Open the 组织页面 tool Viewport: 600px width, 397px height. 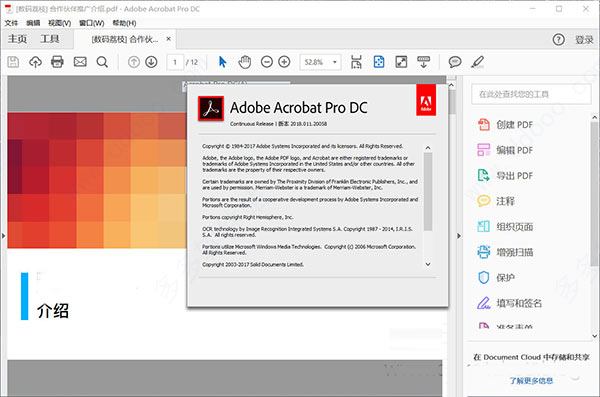505,227
